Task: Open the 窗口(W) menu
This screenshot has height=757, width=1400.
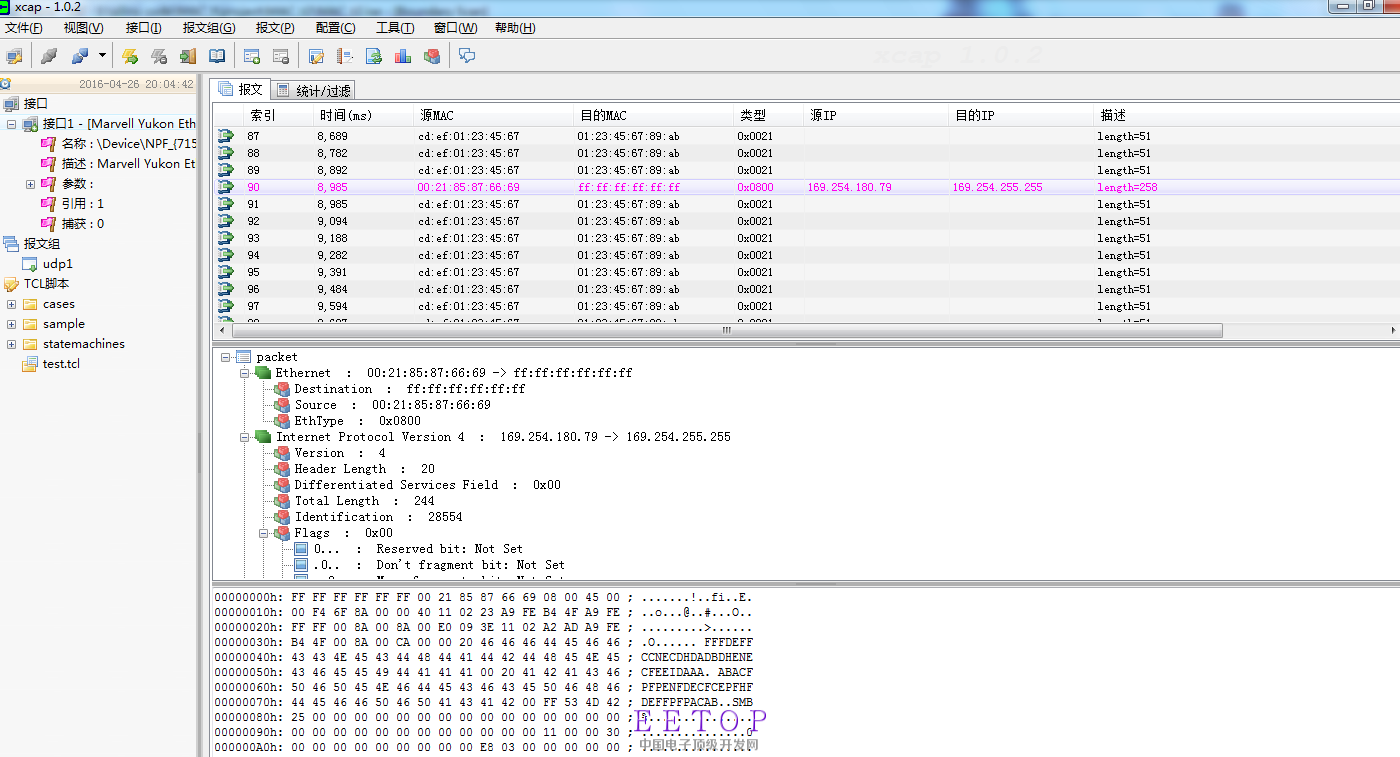Action: click(x=456, y=28)
